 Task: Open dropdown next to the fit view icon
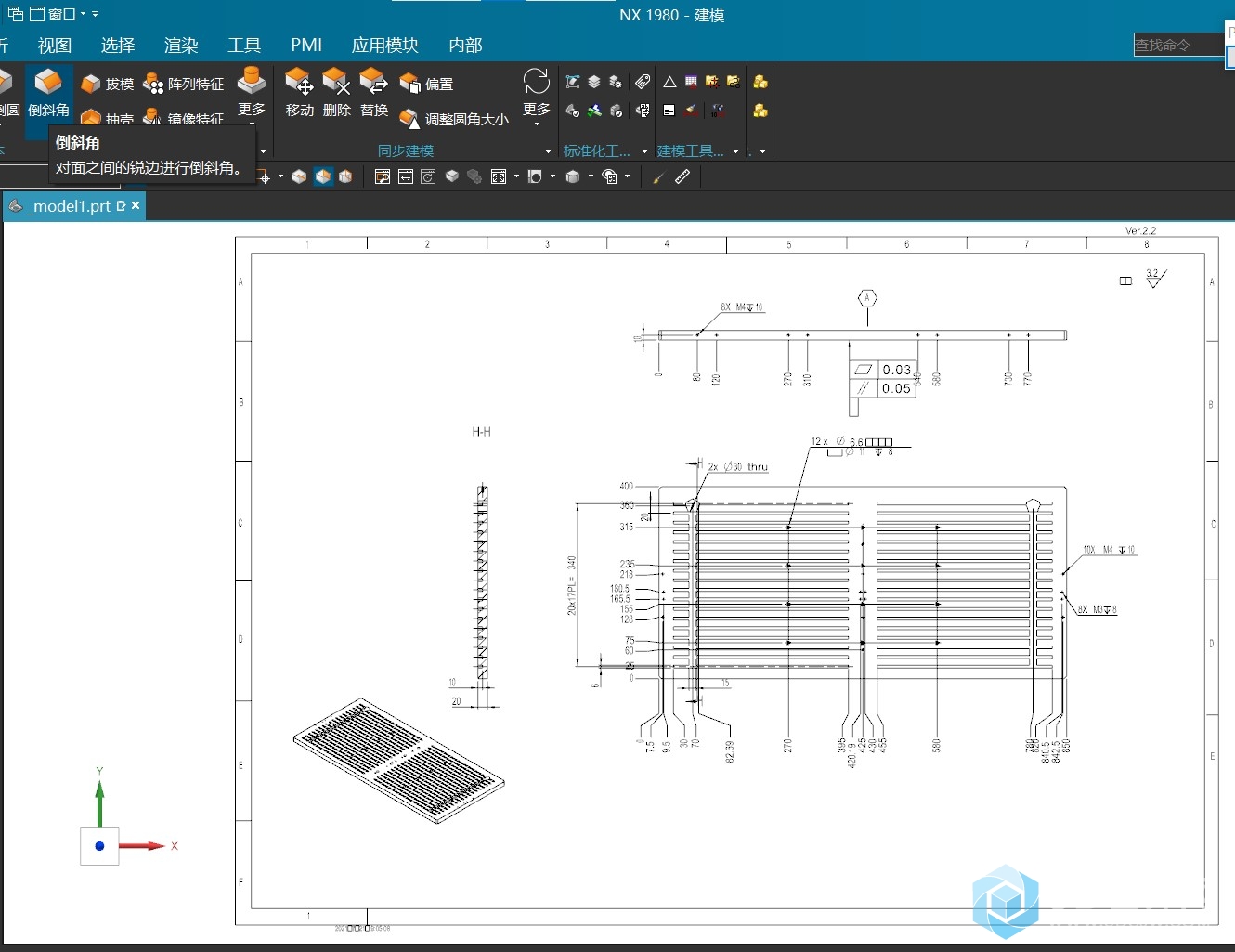point(516,176)
